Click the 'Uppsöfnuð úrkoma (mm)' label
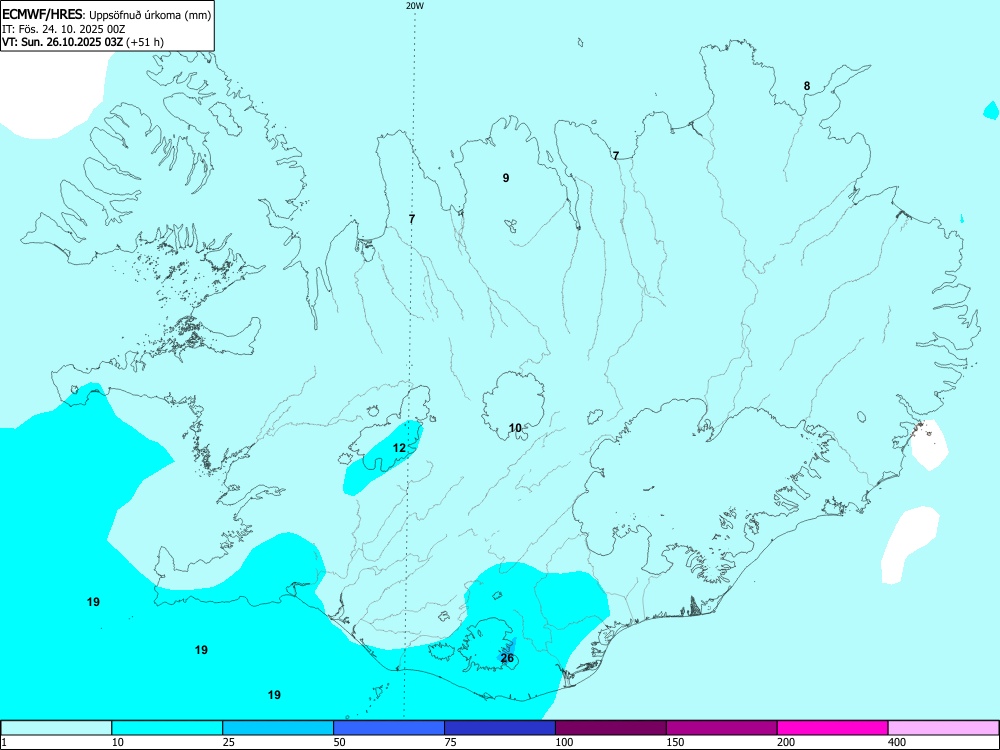The width and height of the screenshot is (1000, 750). coord(149,15)
